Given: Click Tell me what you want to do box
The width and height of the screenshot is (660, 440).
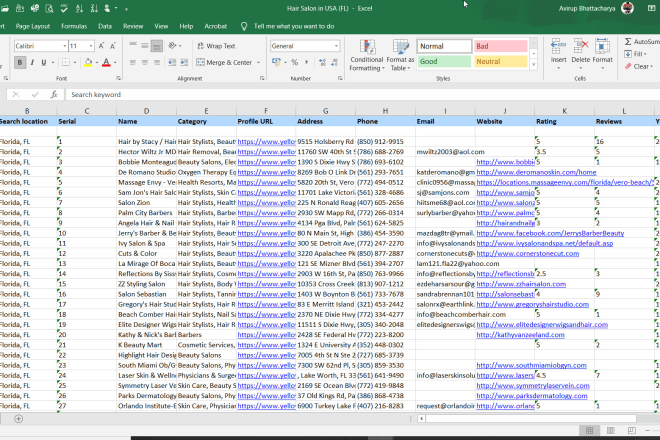Looking at the screenshot, I should (x=294, y=26).
